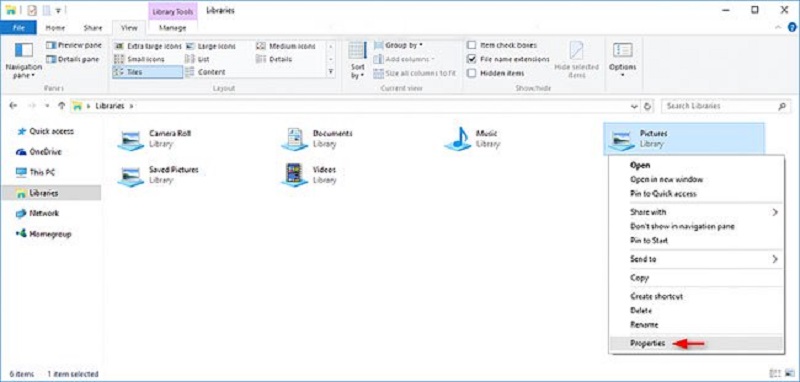Select the Pictures library tile
800x382 pixels.
(x=684, y=139)
